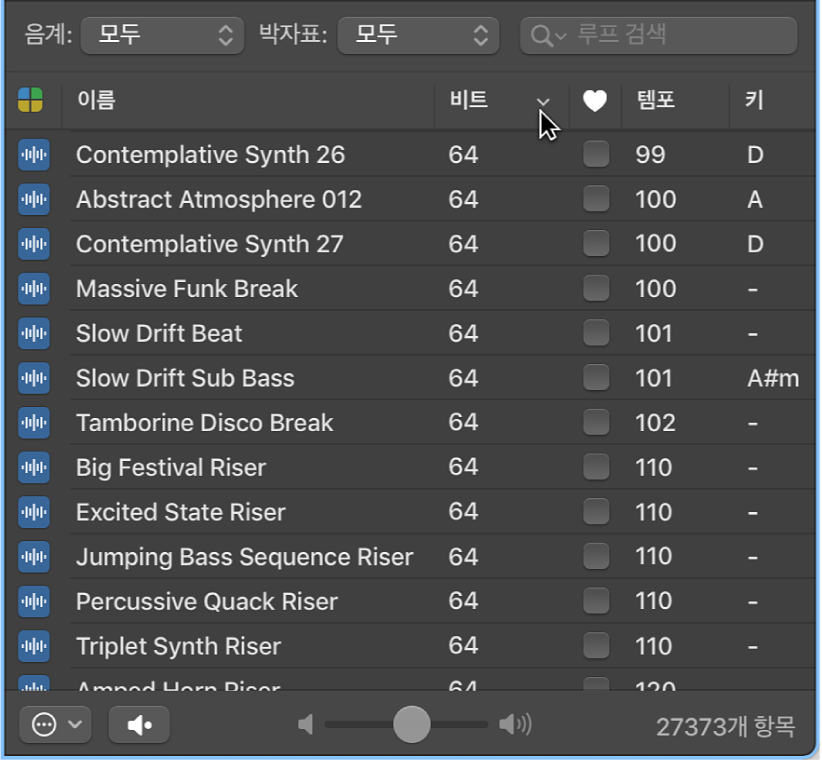Open the ellipsis action menu at bottom

(x=55, y=725)
